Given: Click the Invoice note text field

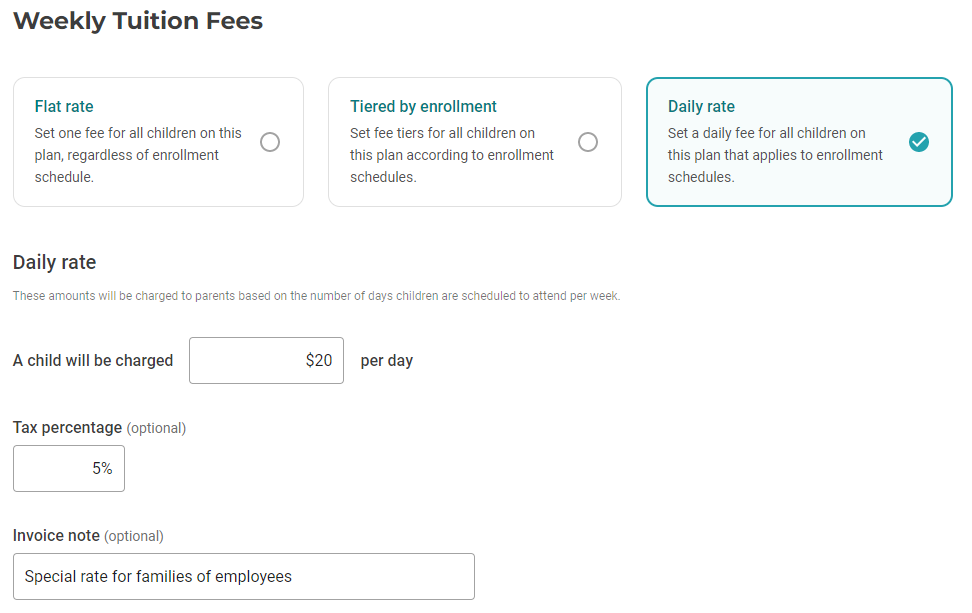Looking at the screenshot, I should [243, 576].
